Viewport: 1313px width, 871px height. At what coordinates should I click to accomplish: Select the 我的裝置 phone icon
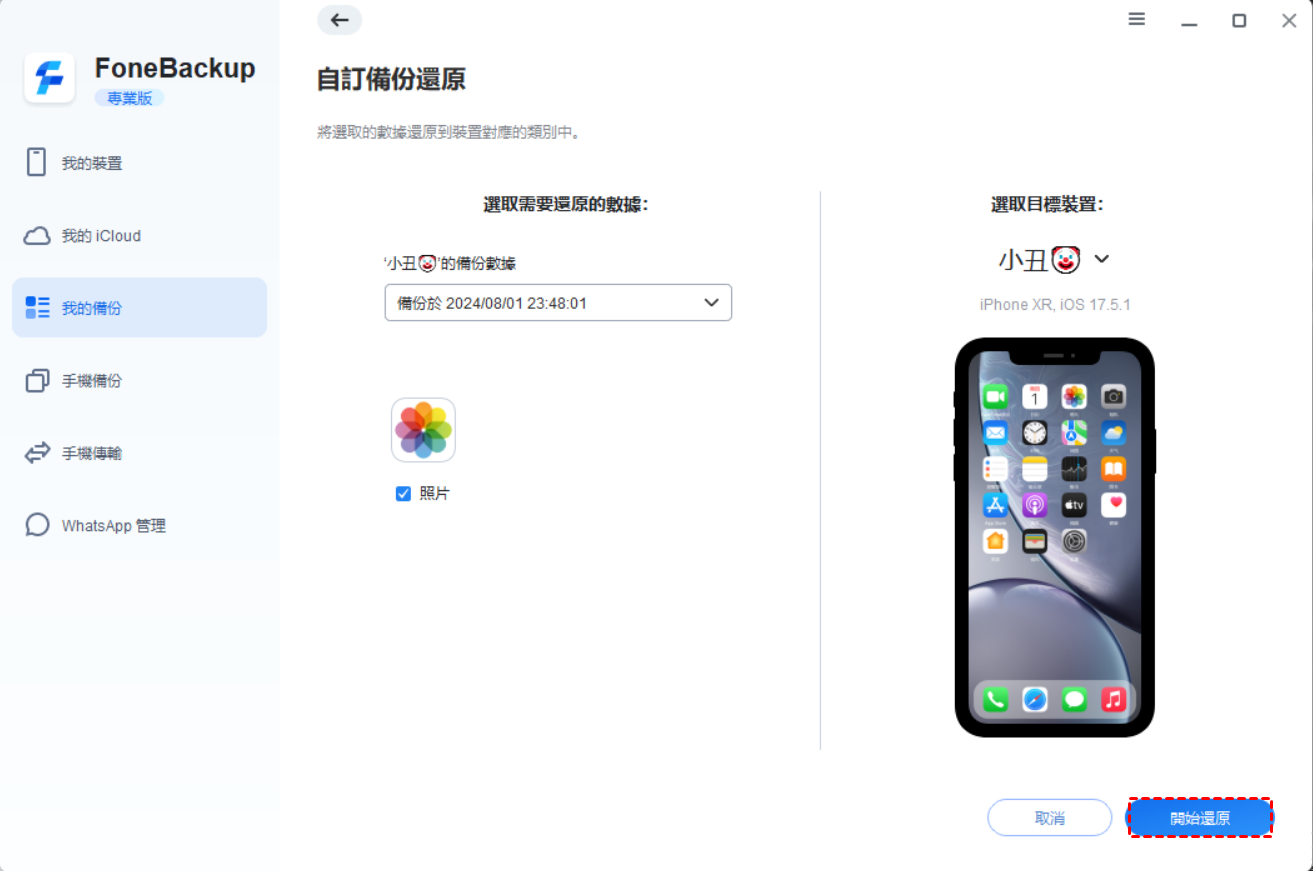coord(37,163)
